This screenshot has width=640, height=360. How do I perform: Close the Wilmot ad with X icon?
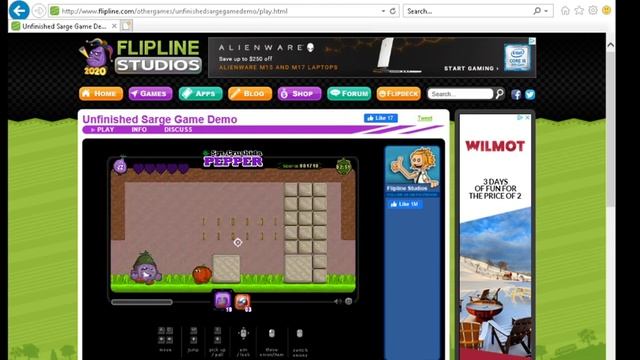527,118
